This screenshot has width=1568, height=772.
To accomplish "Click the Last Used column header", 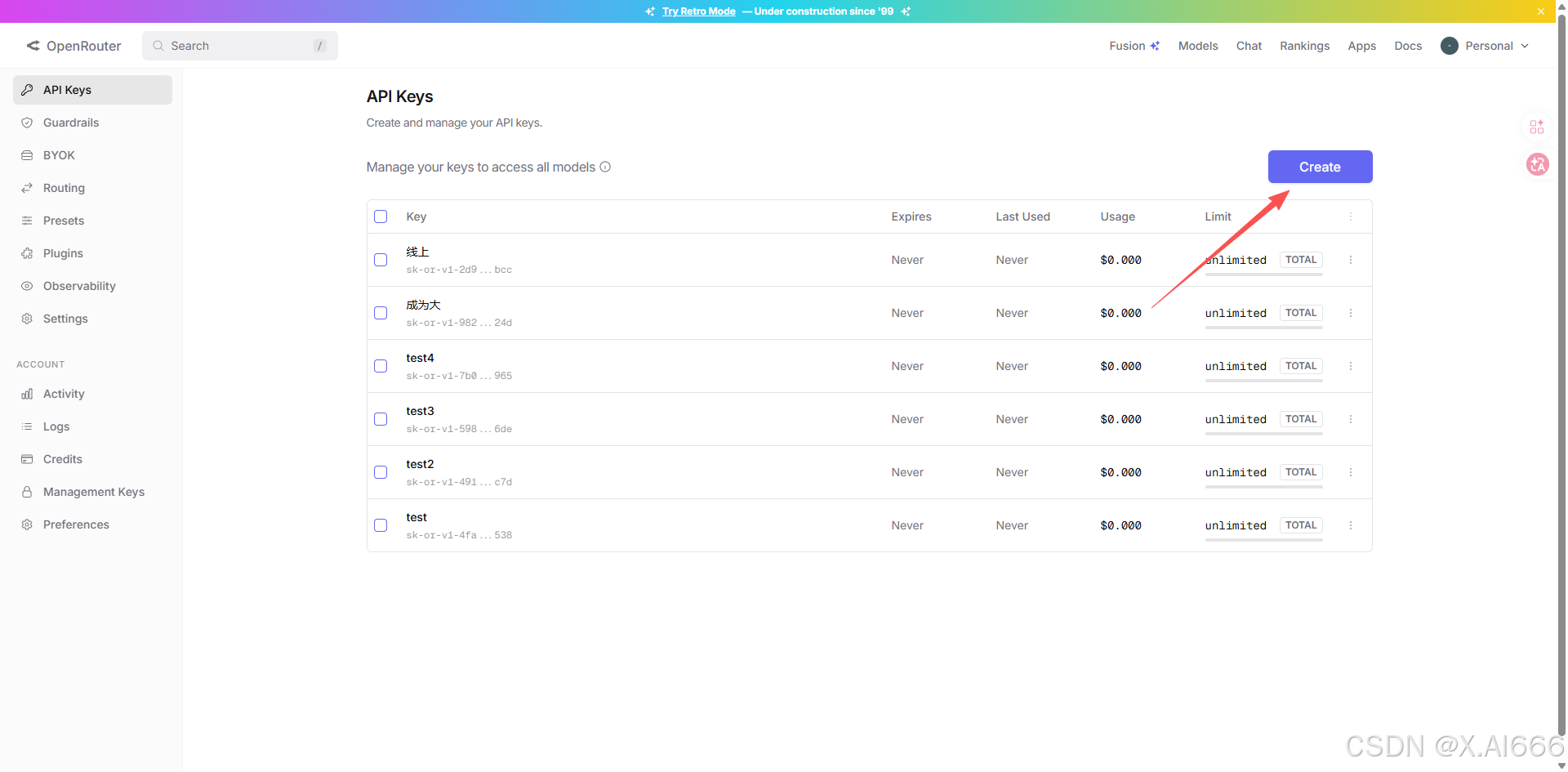I will [x=1022, y=216].
